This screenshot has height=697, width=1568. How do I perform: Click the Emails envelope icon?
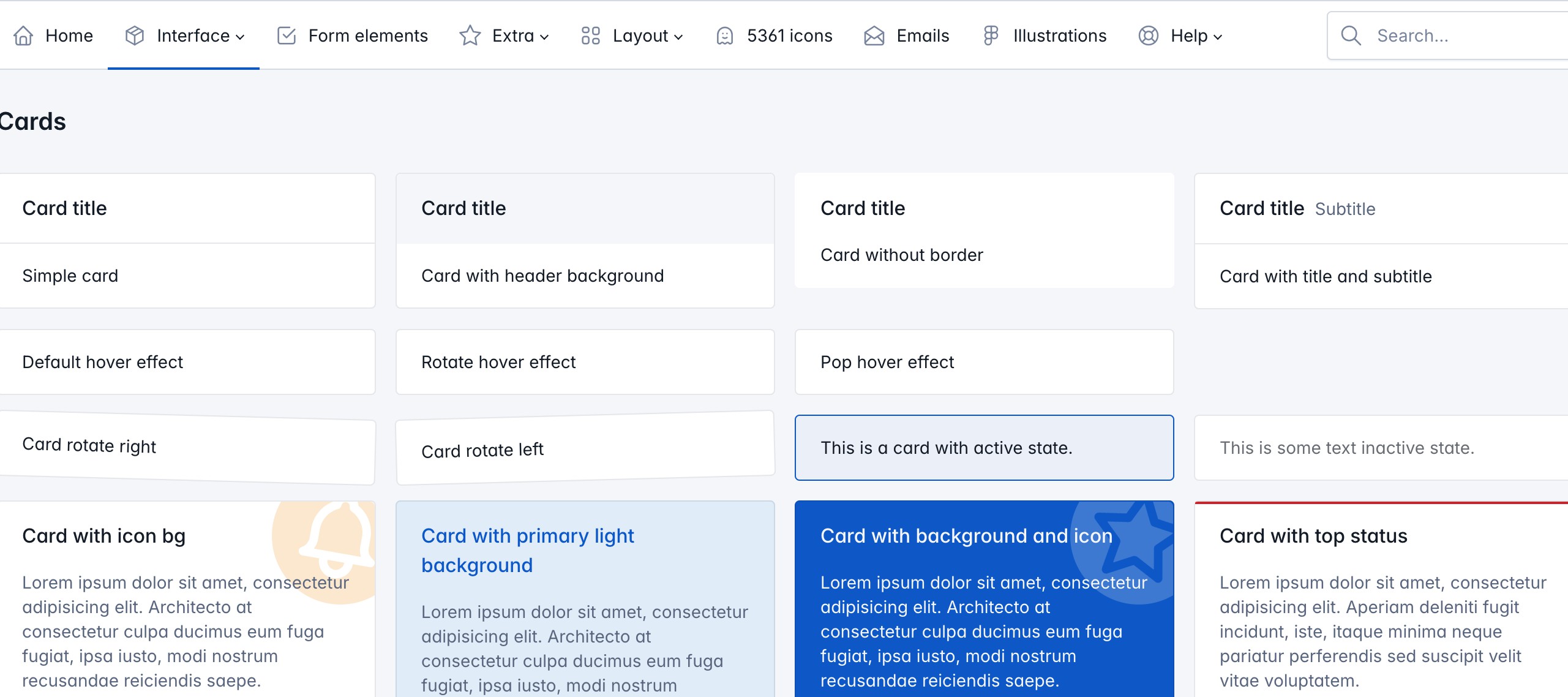pyautogui.click(x=874, y=36)
